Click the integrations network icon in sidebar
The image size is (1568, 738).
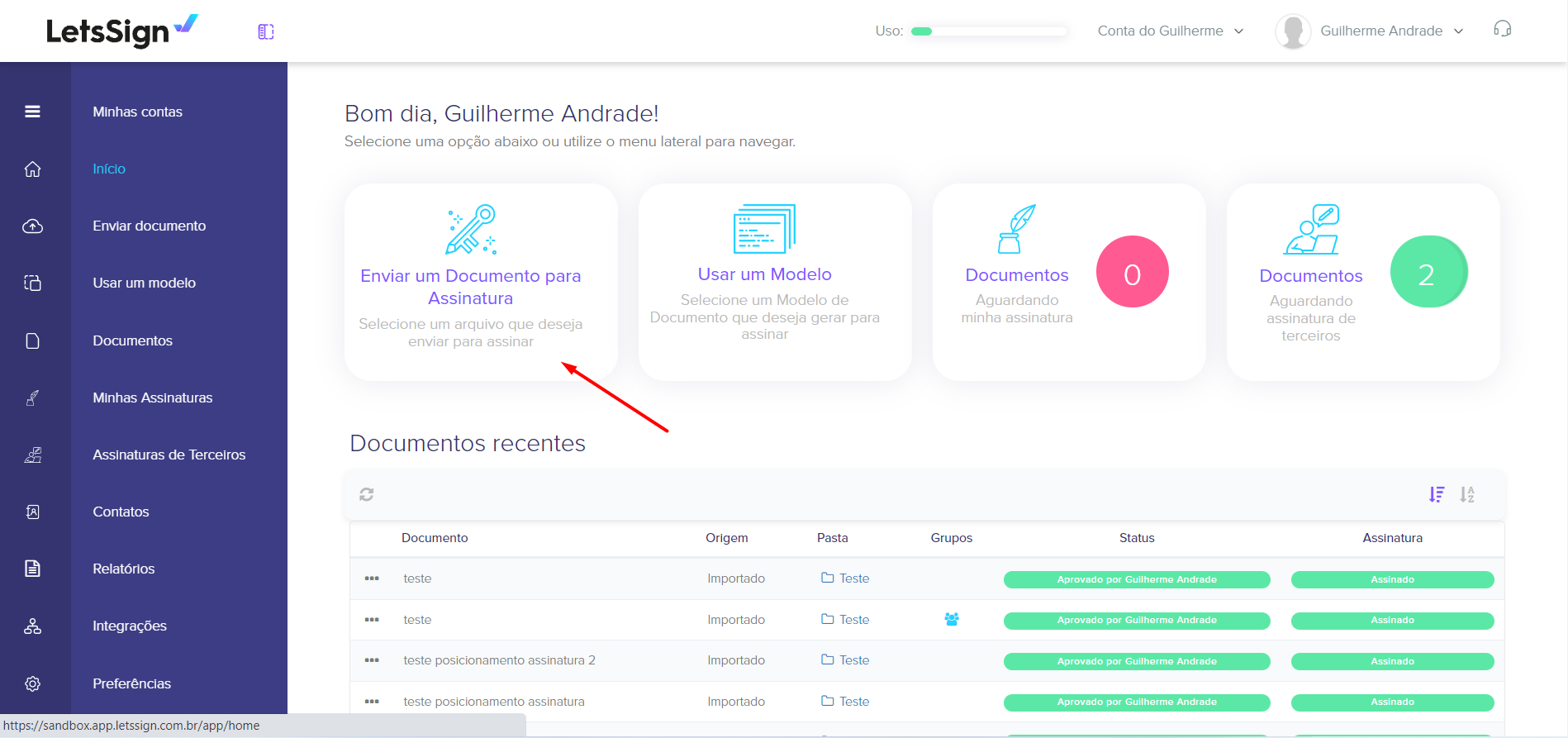coord(32,626)
